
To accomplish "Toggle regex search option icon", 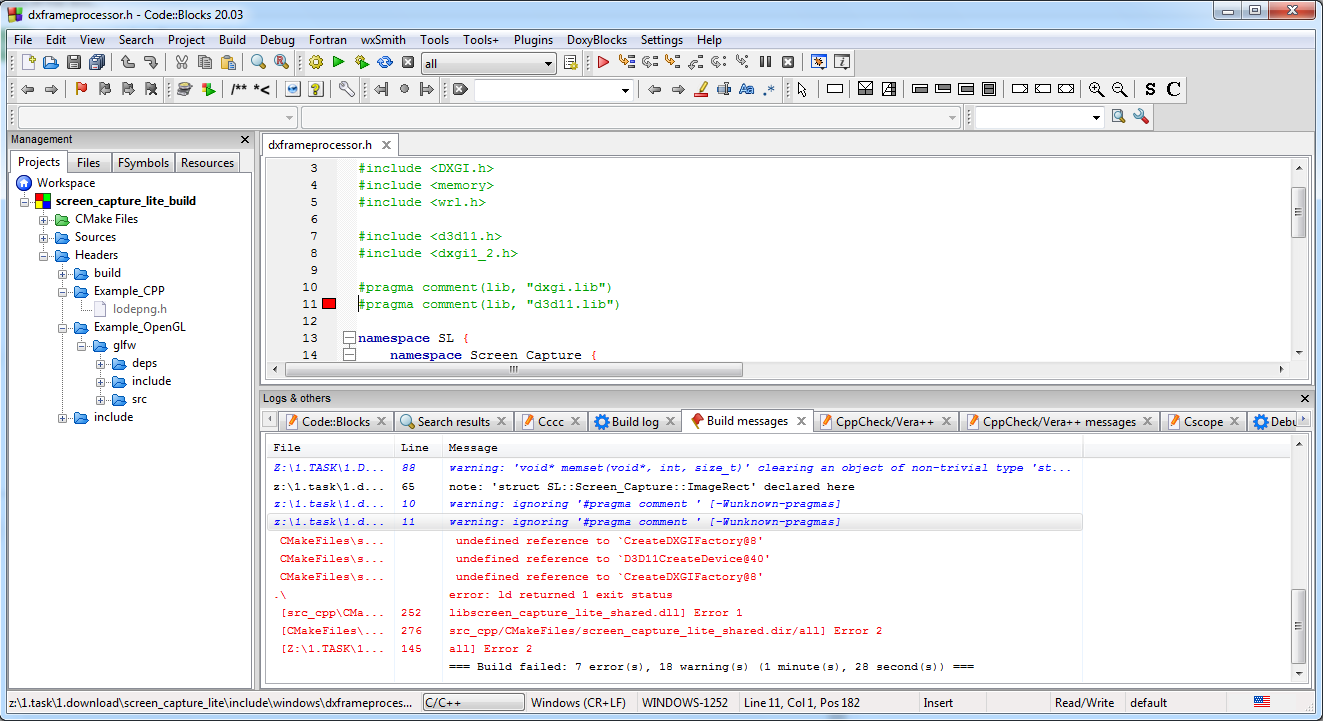I will (x=769, y=90).
